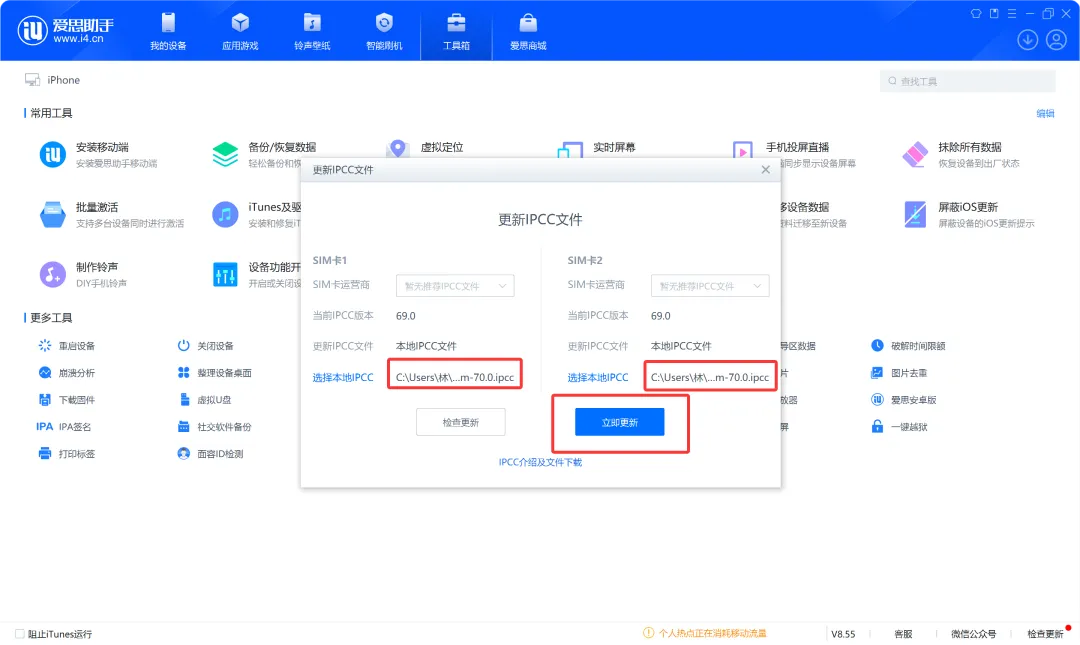Click 关闭设备 power icon
The width and height of the screenshot is (1080, 645).
[183, 345]
